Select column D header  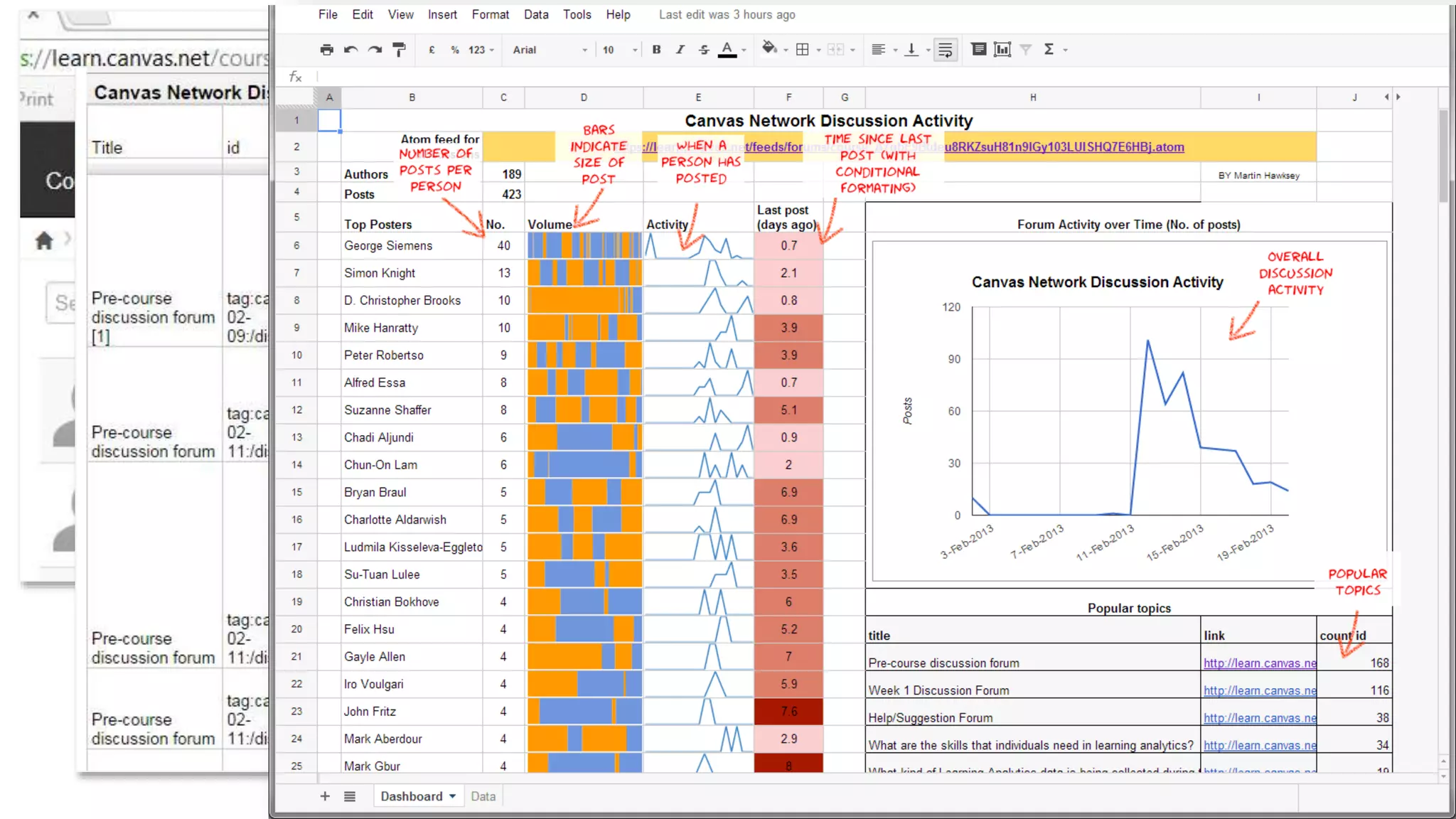[x=584, y=97]
